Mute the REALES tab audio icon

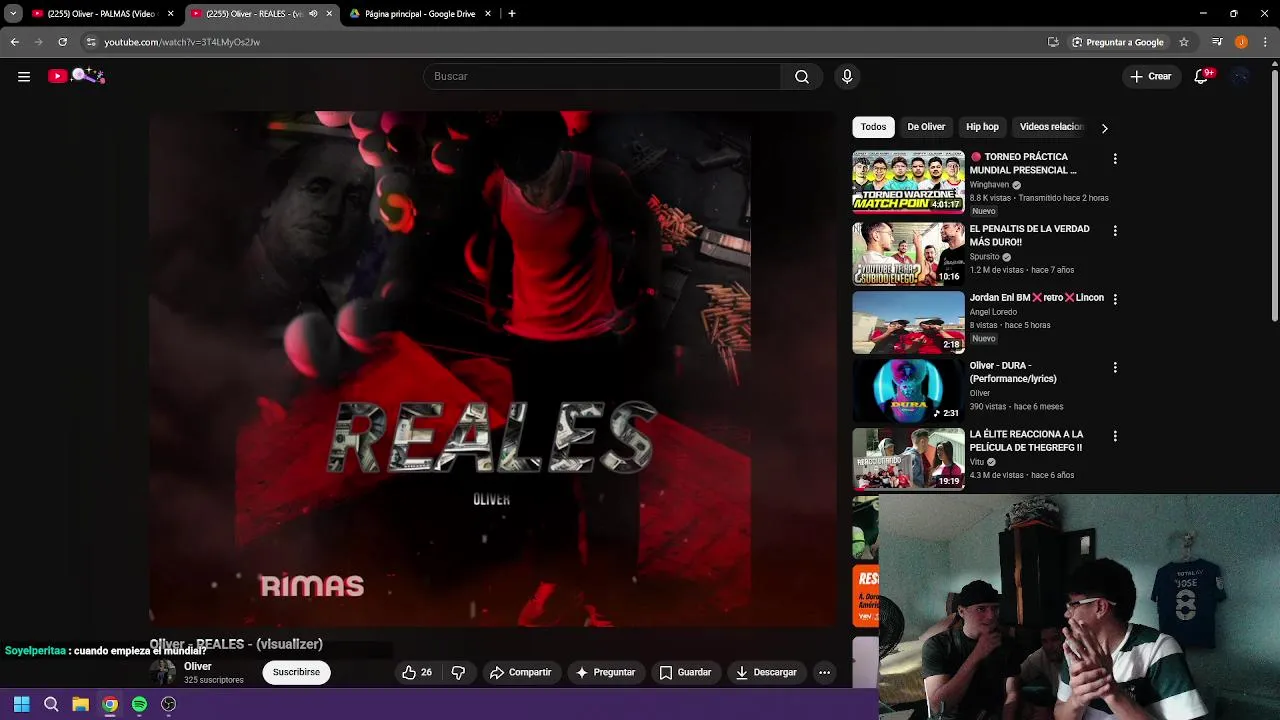(313, 14)
